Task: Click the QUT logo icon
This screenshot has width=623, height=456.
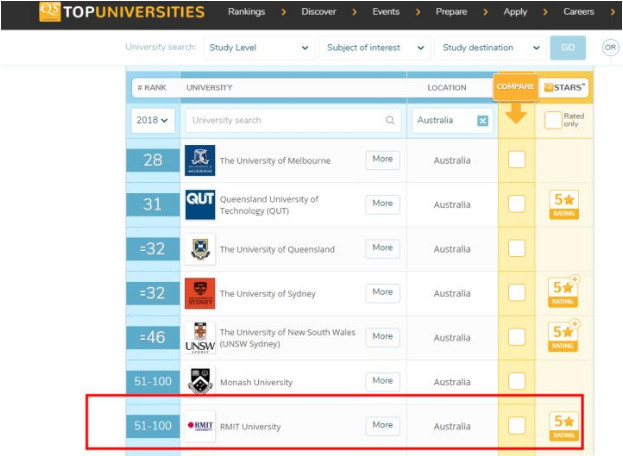Action: click(x=200, y=204)
